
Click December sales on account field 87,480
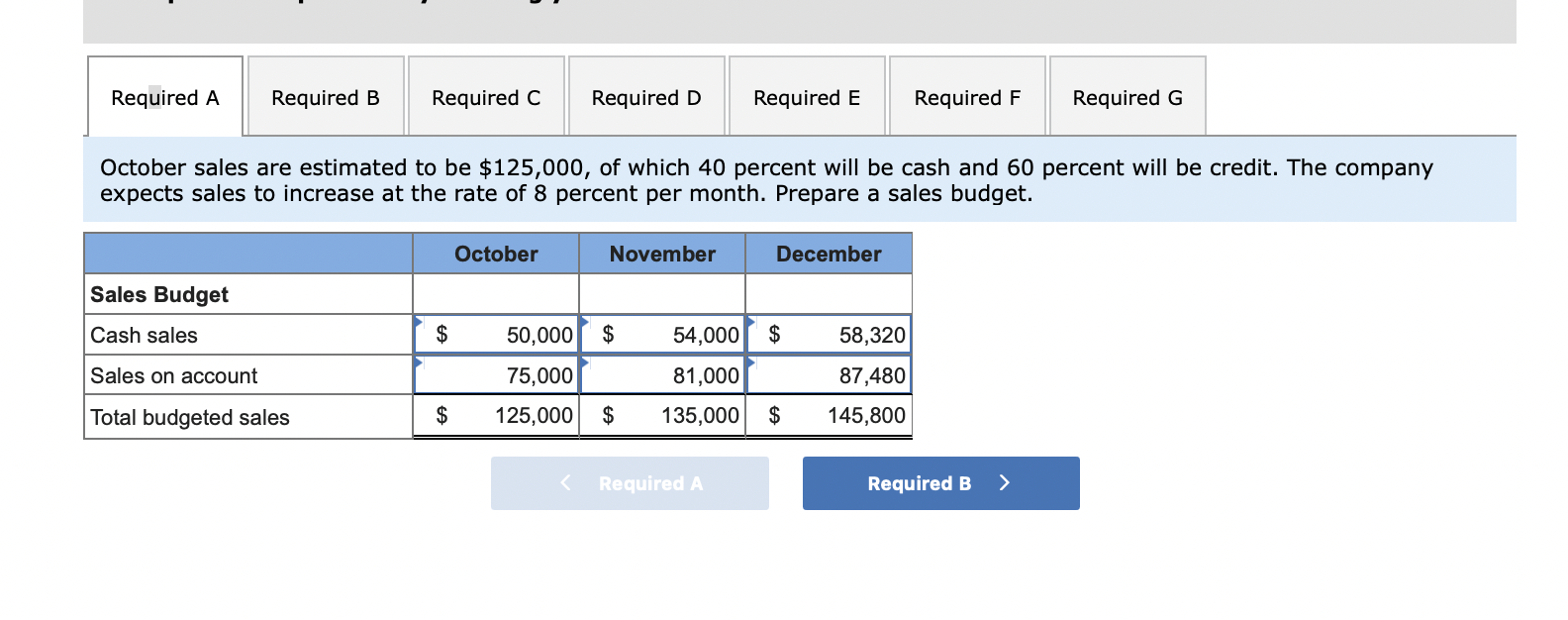pyautogui.click(x=829, y=375)
